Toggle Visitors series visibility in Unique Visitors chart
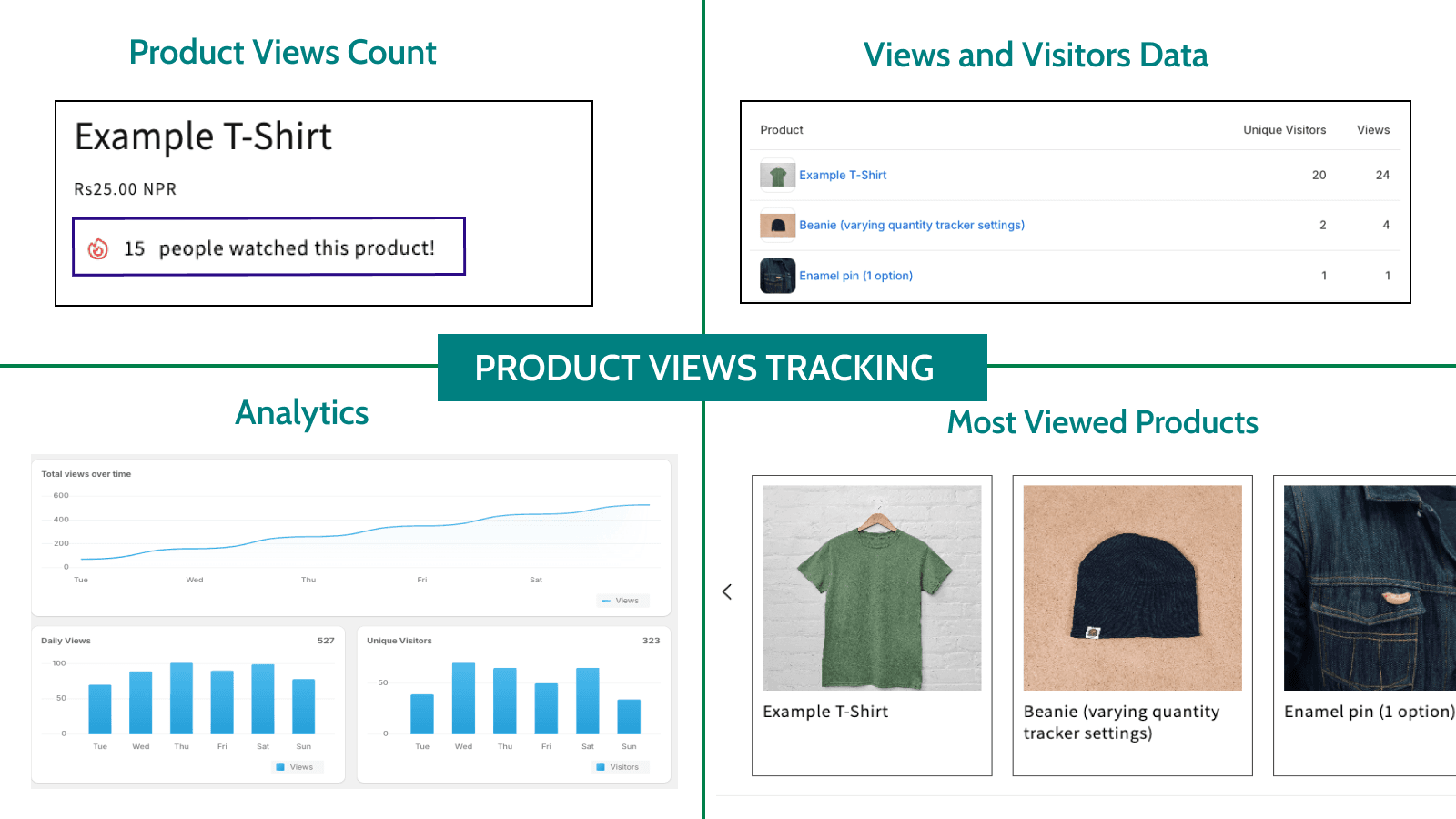 [x=619, y=766]
